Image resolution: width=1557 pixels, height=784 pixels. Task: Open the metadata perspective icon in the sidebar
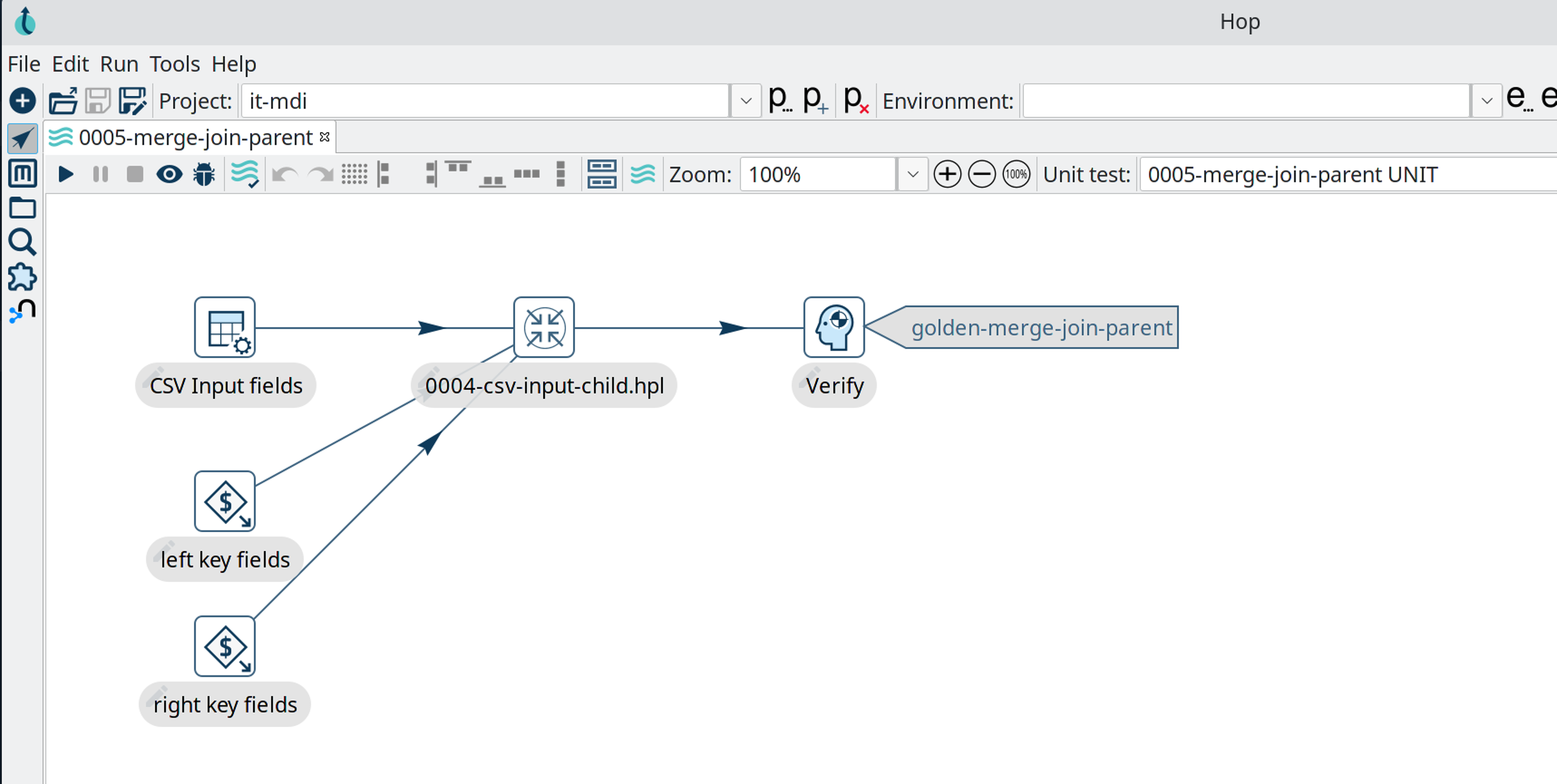pyautogui.click(x=23, y=173)
